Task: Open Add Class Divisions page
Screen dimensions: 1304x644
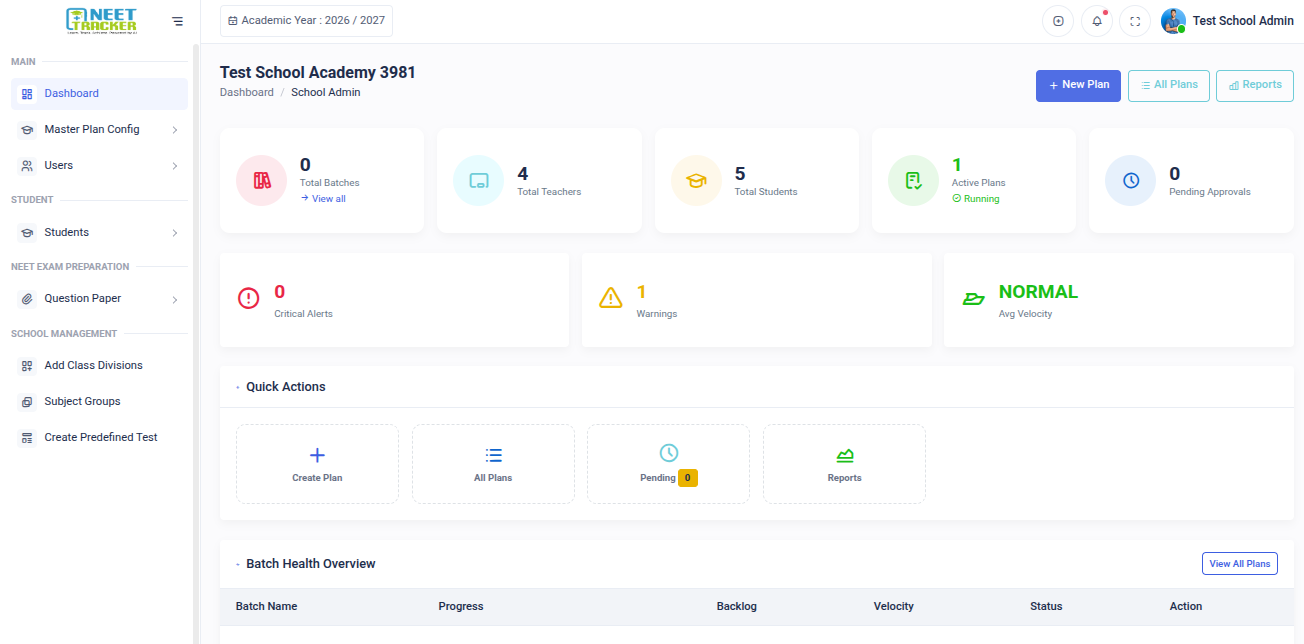Action: [99, 366]
